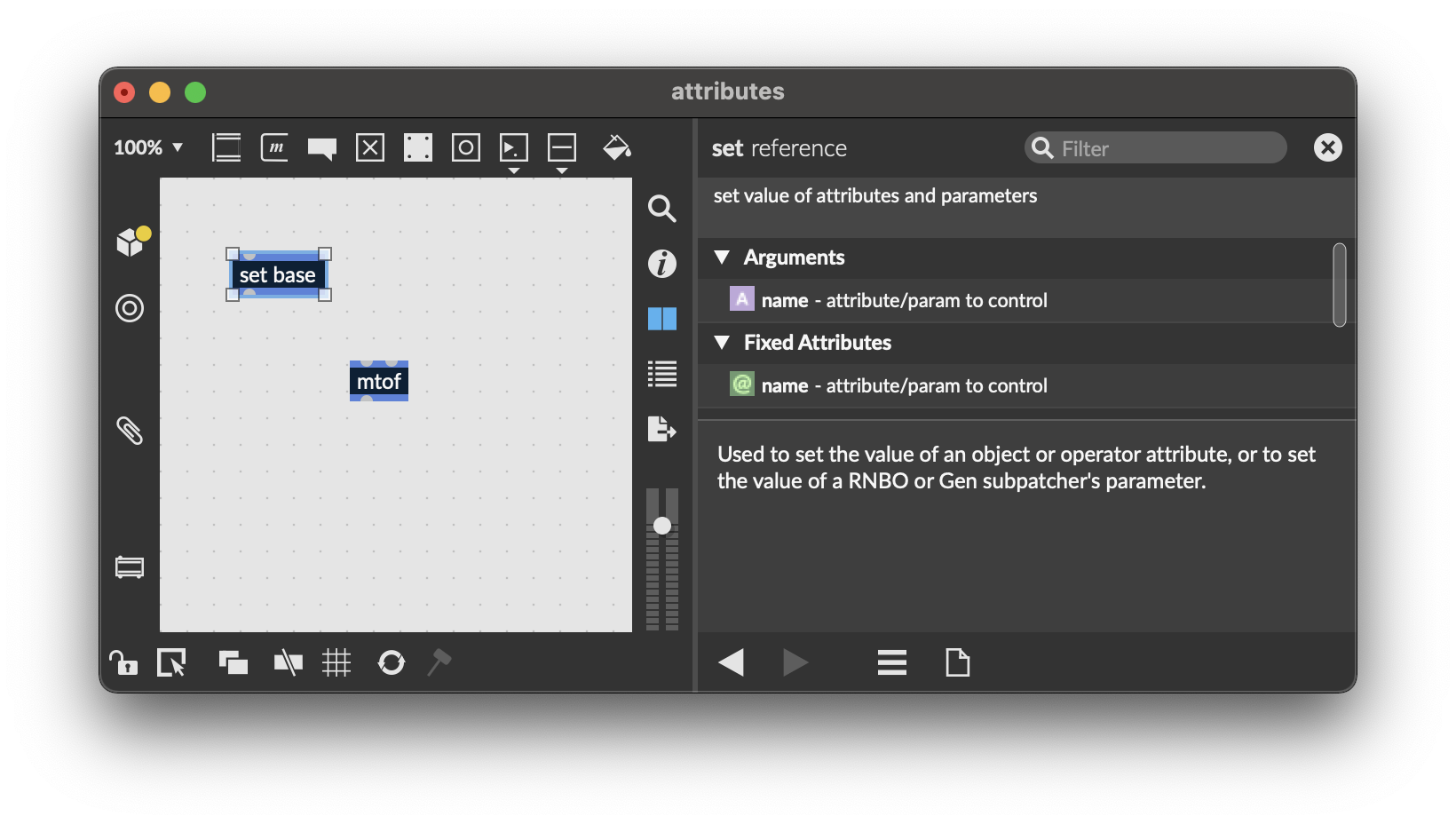This screenshot has height=824, width=1456.
Task: Select the name argument row under Arguments
Action: (x=904, y=300)
